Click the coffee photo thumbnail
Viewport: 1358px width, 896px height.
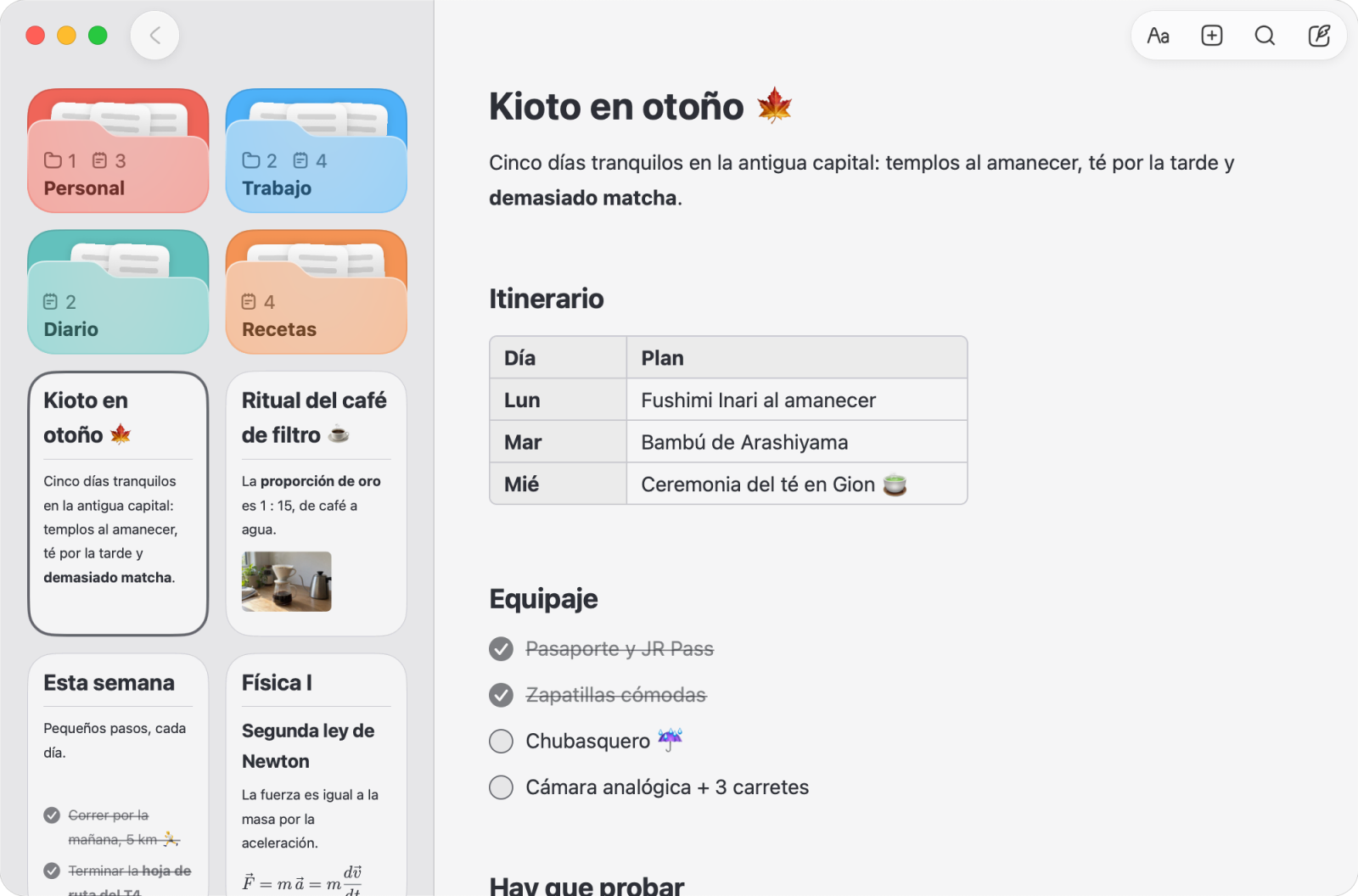pyautogui.click(x=286, y=581)
